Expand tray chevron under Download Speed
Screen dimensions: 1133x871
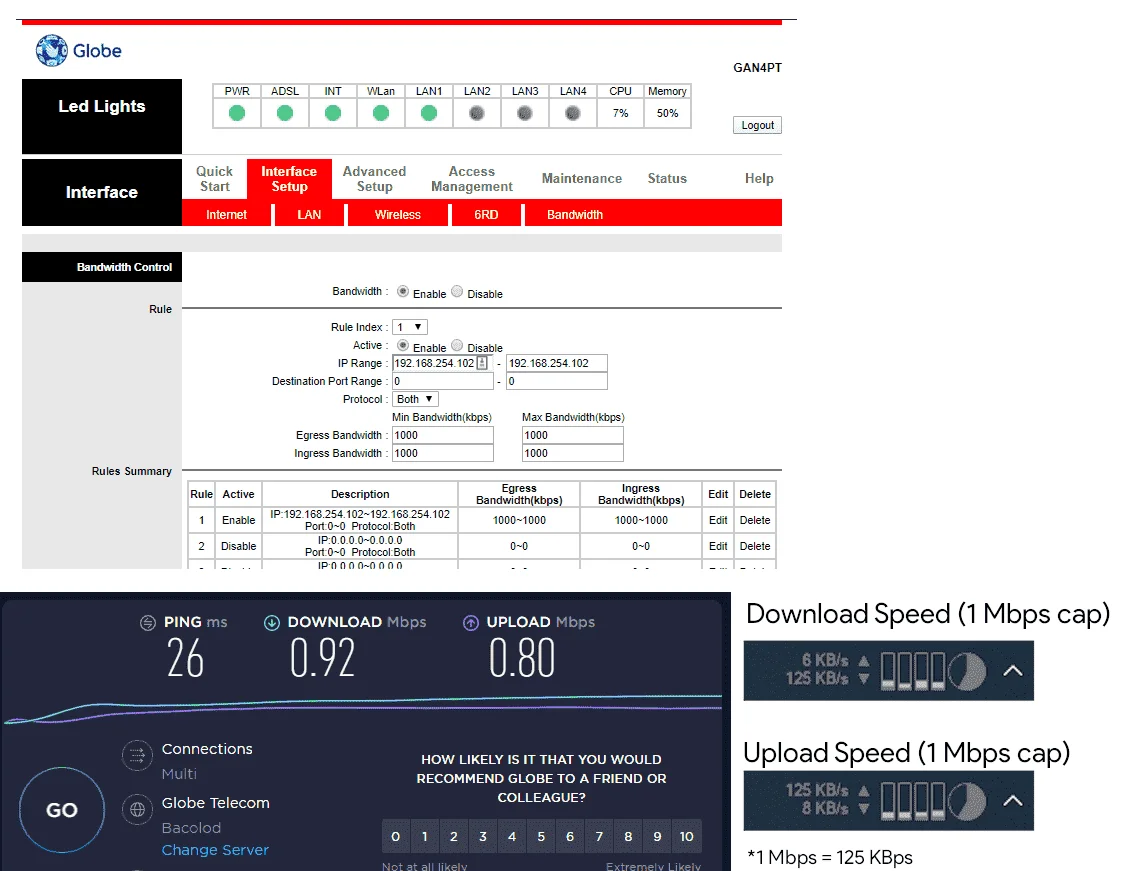1013,671
